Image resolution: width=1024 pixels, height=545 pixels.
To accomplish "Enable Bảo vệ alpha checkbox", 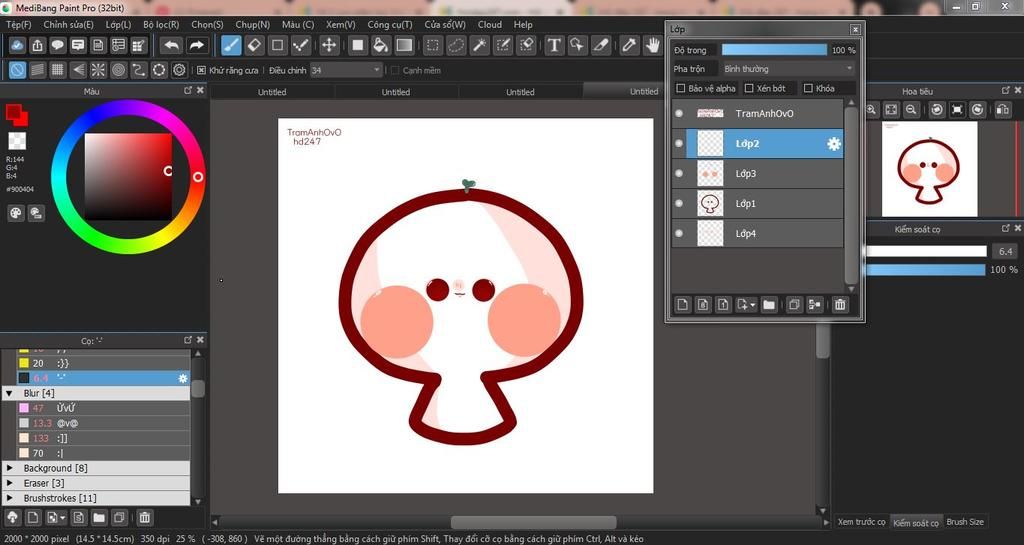I will tap(680, 88).
